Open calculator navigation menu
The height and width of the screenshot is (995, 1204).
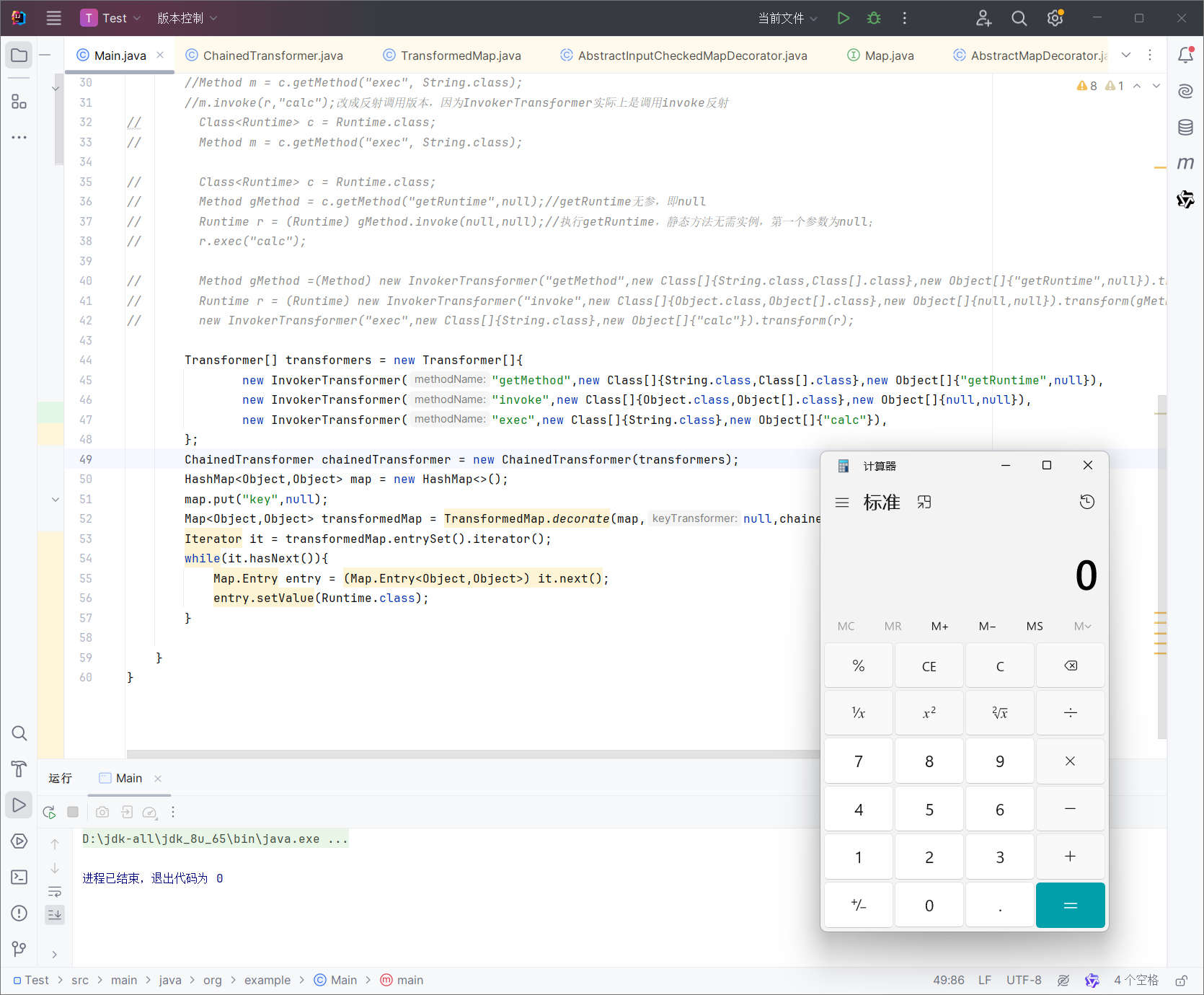tap(842, 503)
